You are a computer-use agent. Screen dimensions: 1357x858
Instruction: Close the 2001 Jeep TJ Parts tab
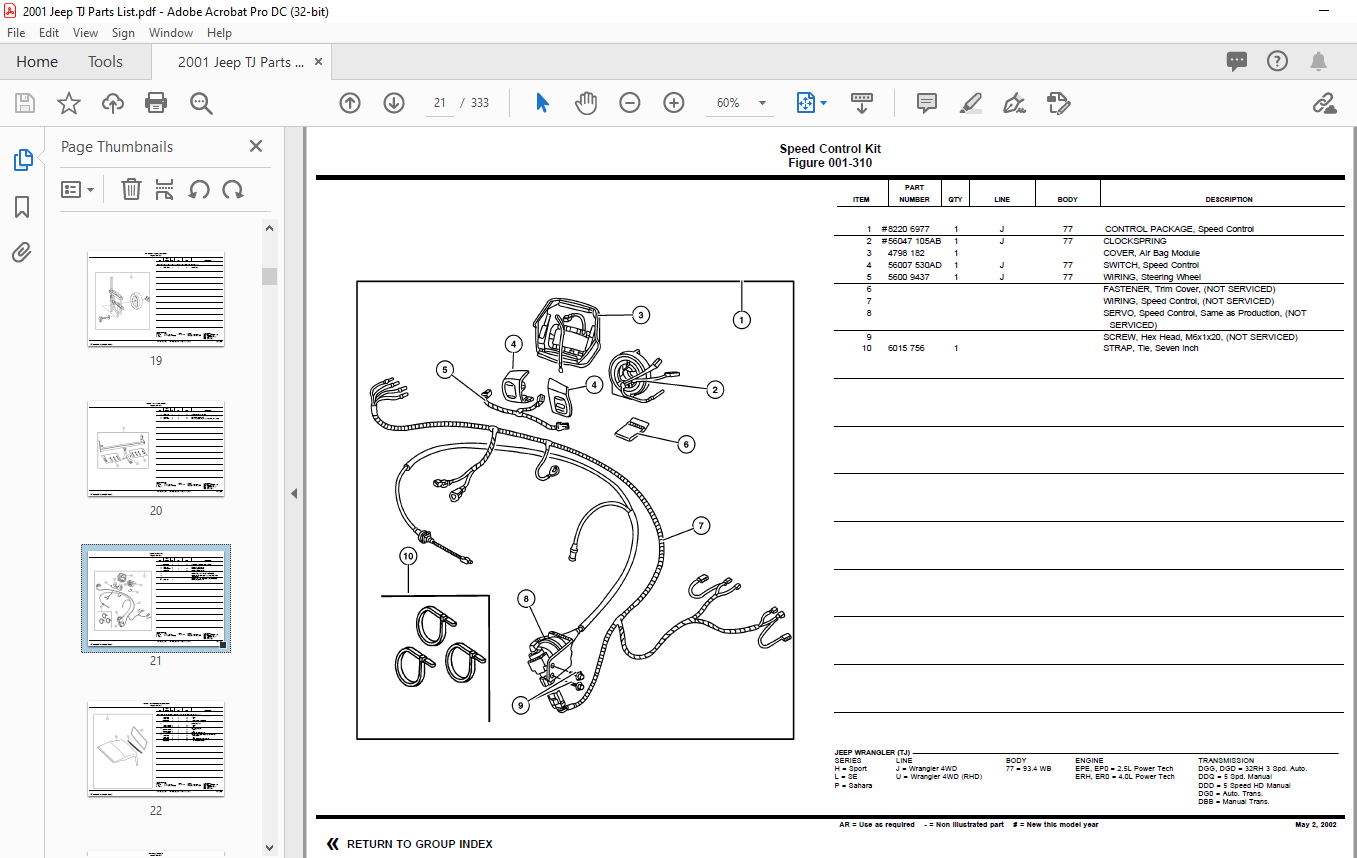click(319, 62)
